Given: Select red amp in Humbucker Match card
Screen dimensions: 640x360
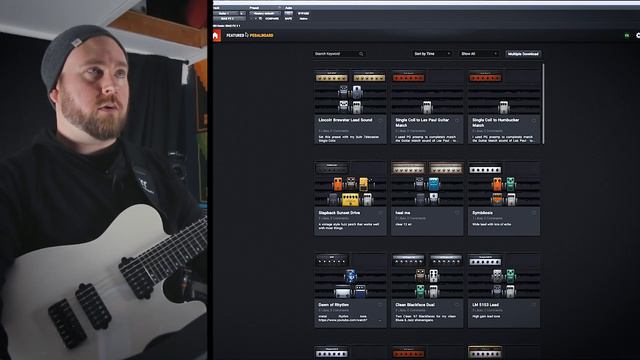Looking at the screenshot, I should [485, 77].
